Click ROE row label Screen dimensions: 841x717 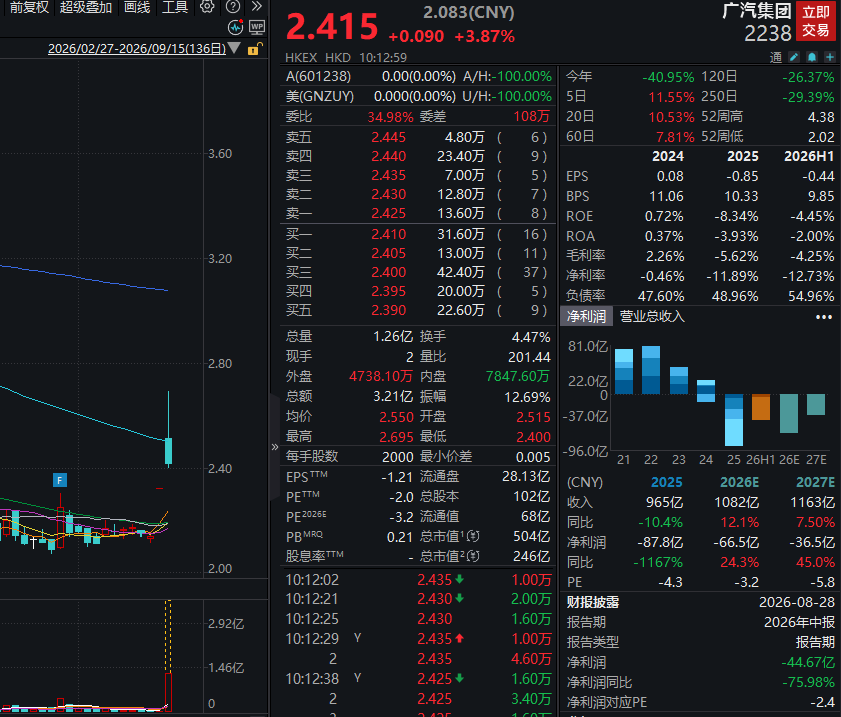[x=579, y=217]
